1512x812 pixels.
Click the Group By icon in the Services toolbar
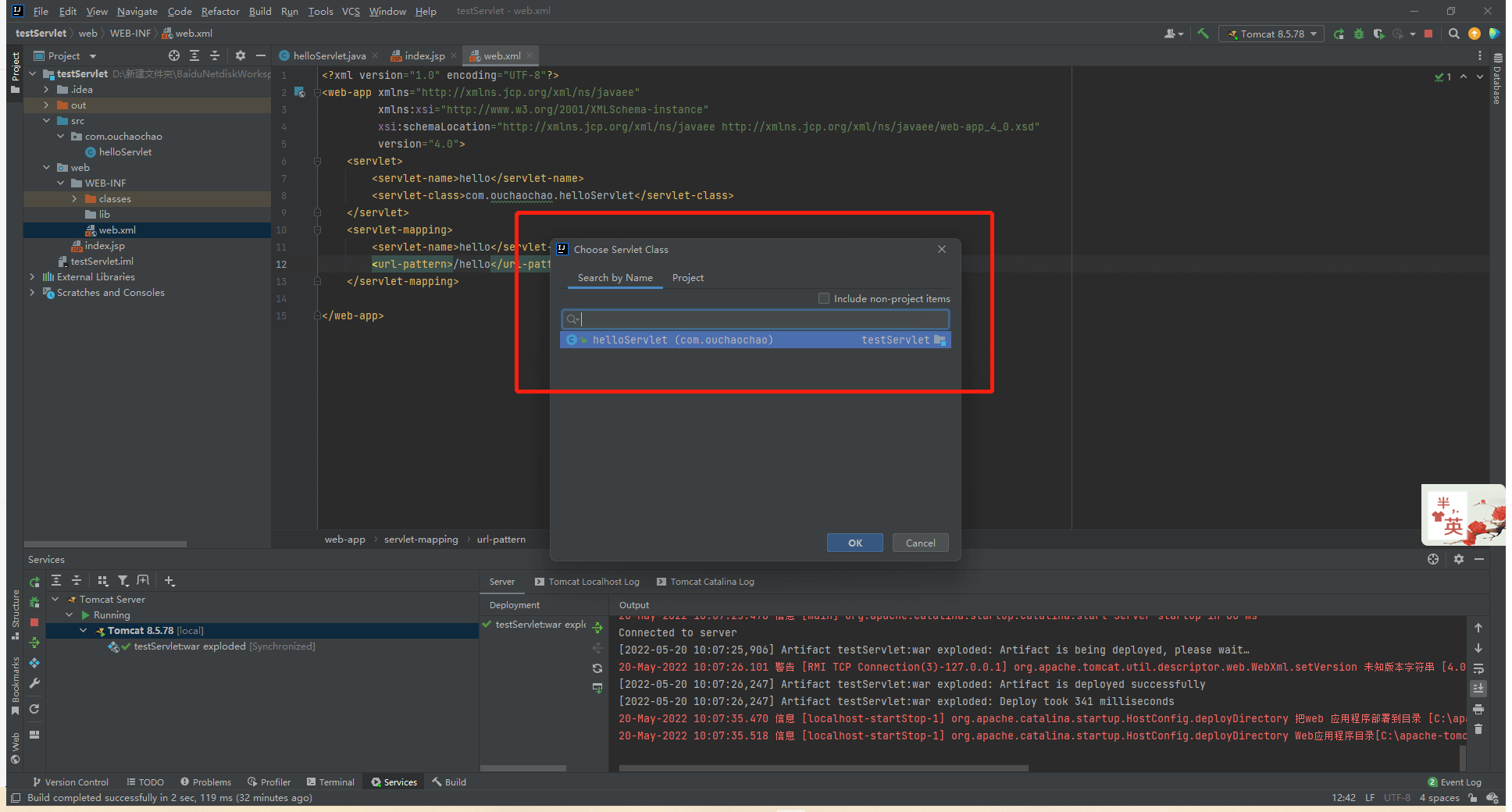(102, 581)
